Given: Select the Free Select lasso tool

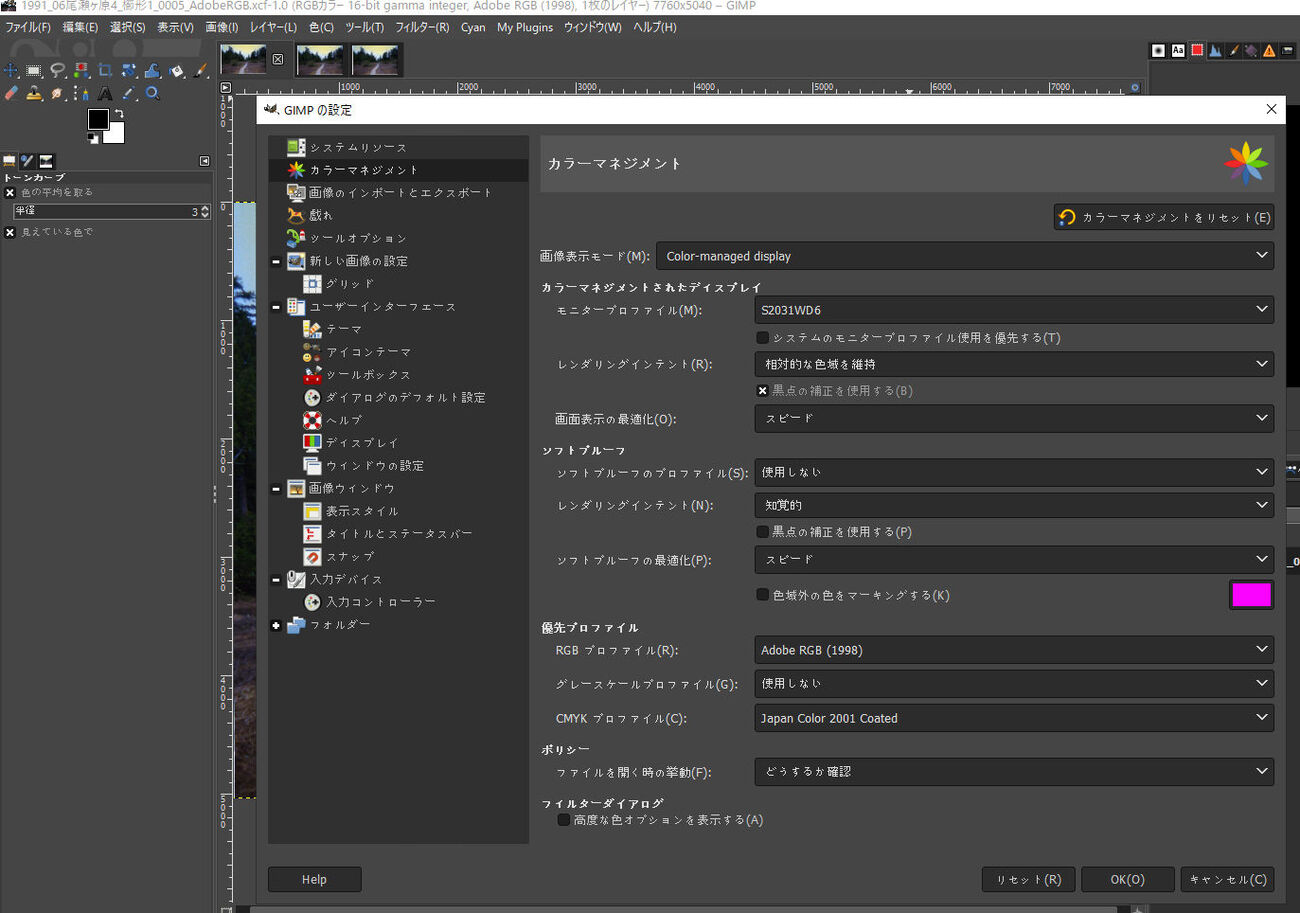Looking at the screenshot, I should [57, 70].
